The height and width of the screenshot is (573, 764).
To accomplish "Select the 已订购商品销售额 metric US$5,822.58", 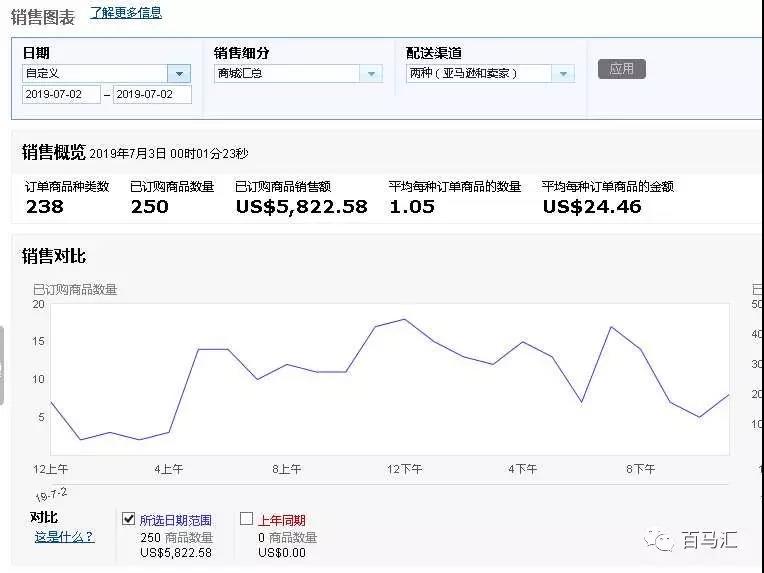I will coord(301,207).
